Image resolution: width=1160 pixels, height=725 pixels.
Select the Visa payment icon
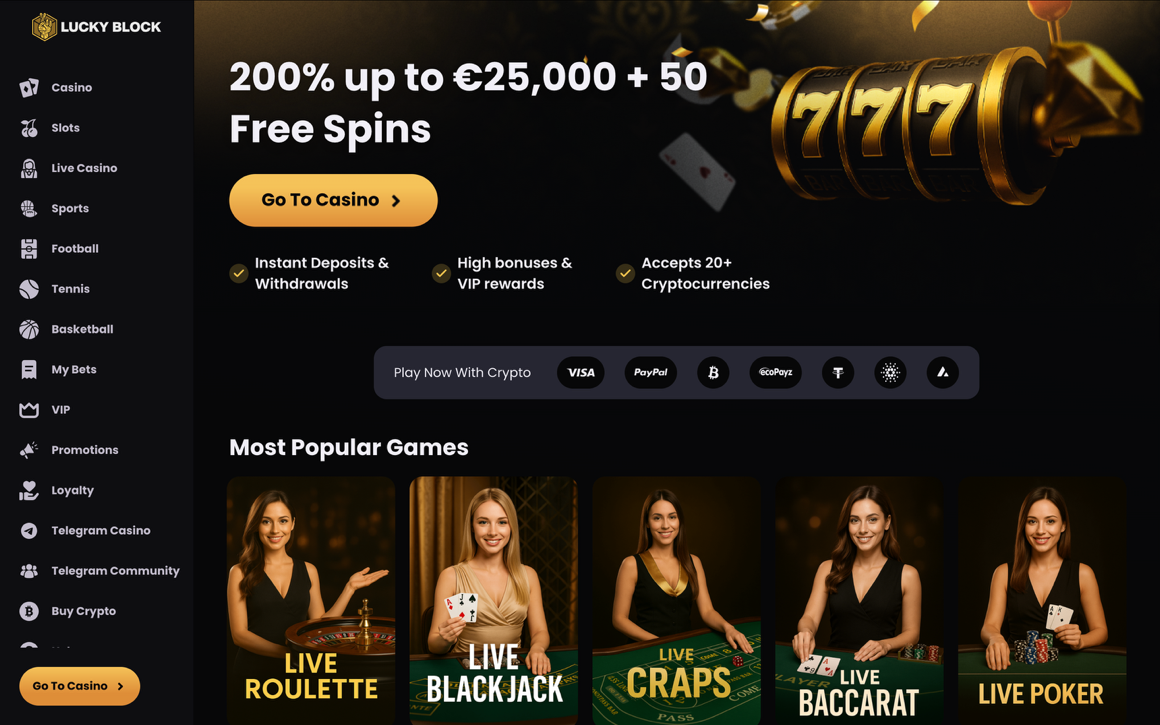coord(581,372)
